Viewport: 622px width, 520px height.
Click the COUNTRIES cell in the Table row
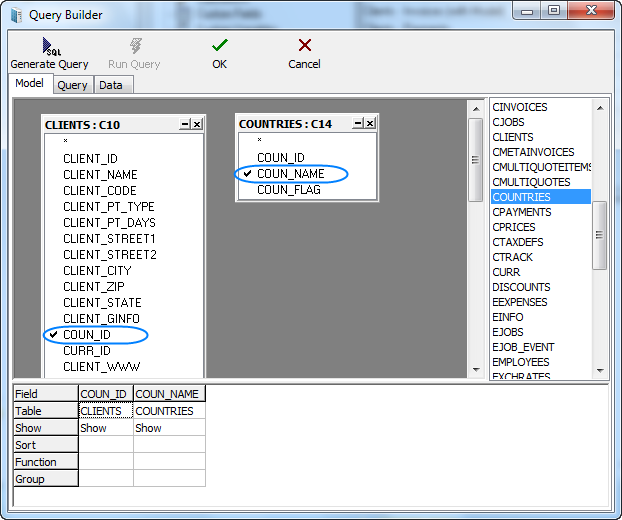[169, 411]
